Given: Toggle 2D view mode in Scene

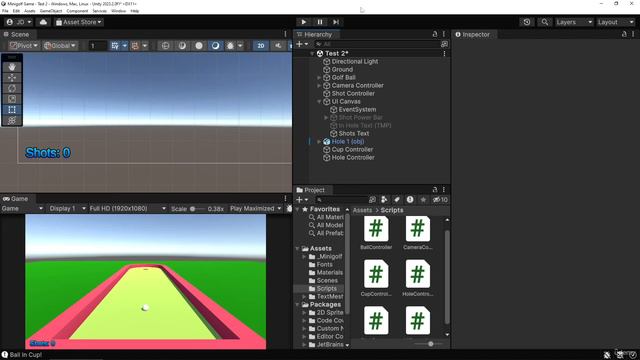Looking at the screenshot, I should 260,46.
